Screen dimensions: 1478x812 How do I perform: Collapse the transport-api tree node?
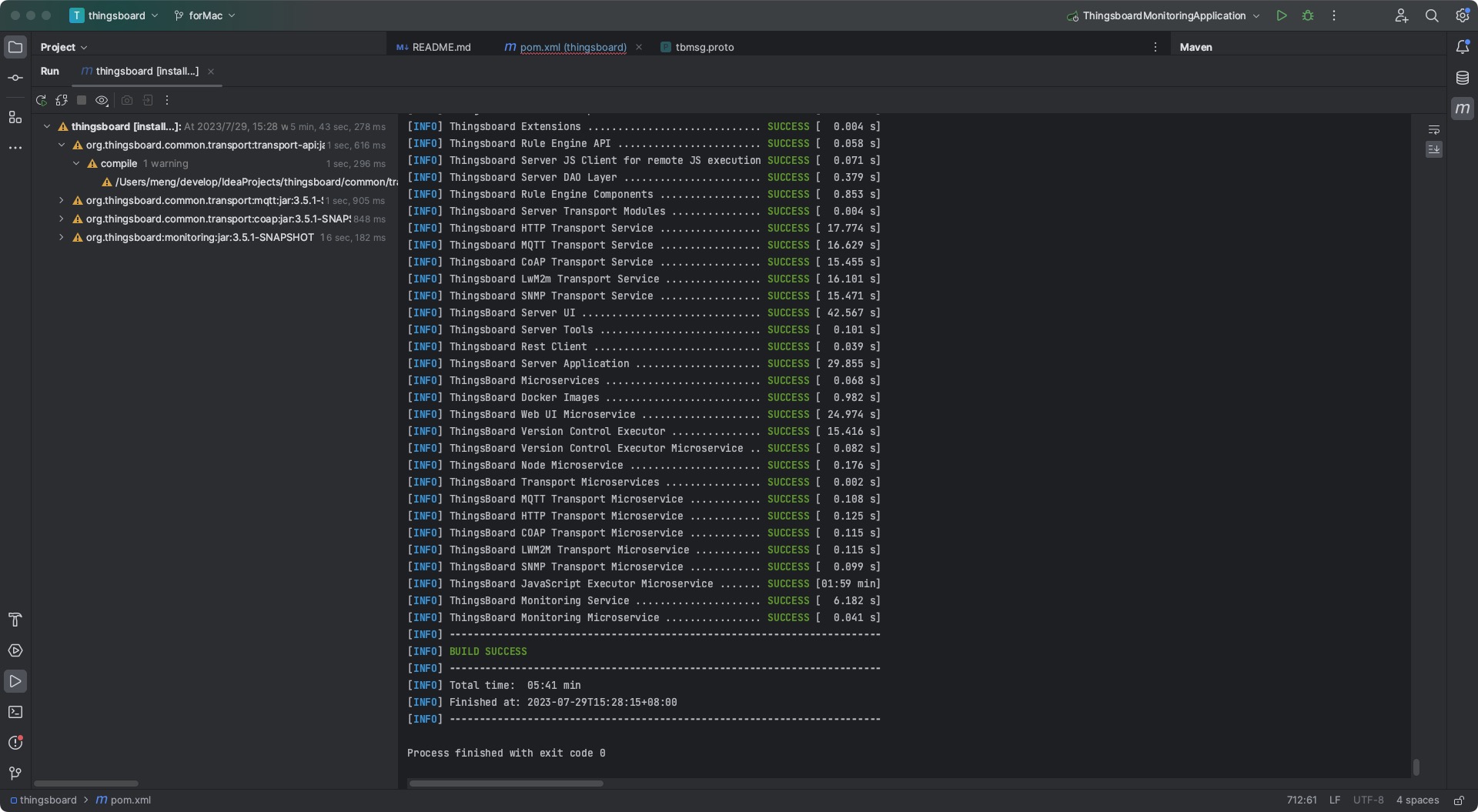point(62,145)
